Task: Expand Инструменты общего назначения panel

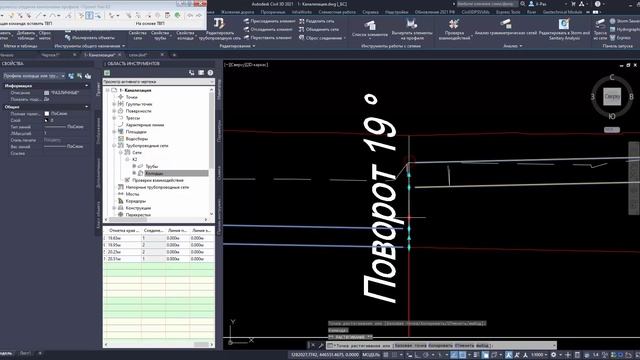Action: point(90,46)
